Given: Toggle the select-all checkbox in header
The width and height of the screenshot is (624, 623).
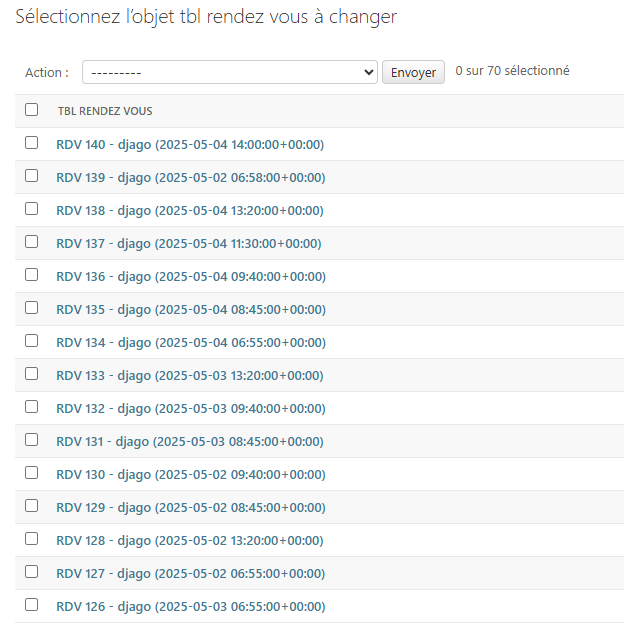Looking at the screenshot, I should tap(32, 110).
